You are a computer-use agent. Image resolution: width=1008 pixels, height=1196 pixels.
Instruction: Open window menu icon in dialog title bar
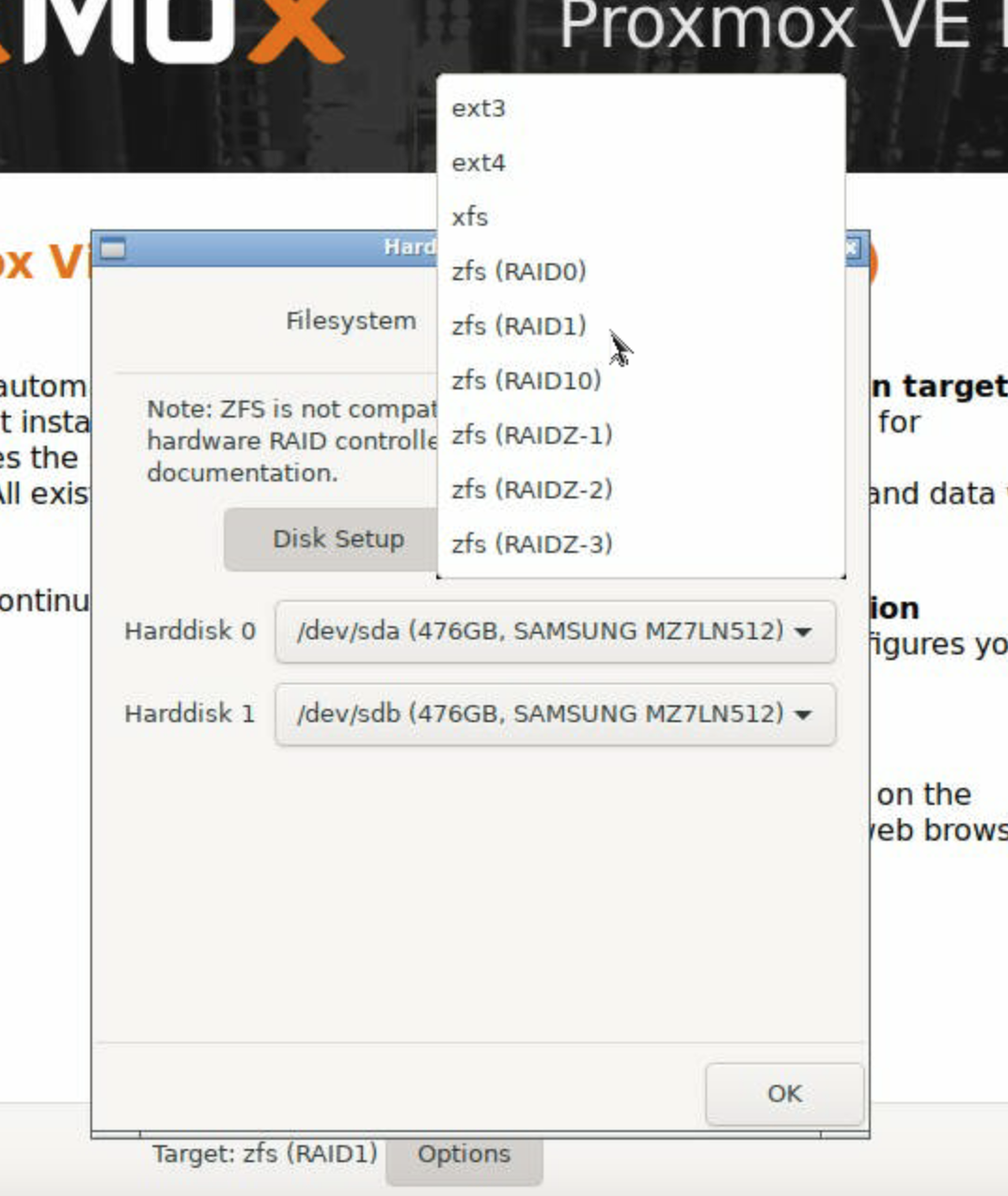click(113, 249)
